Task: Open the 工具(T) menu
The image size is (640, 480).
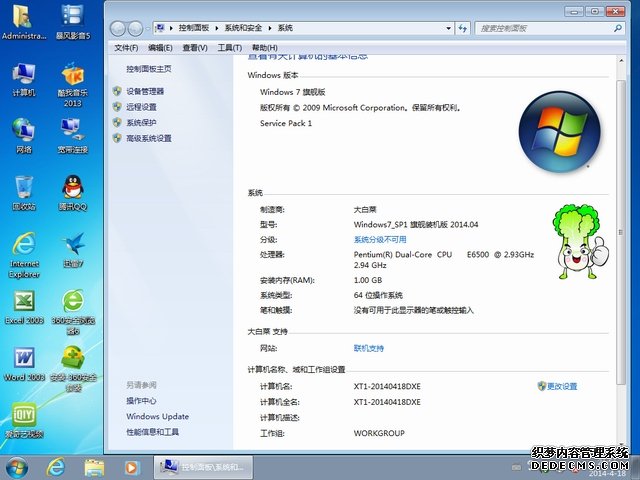Action: pos(230,48)
